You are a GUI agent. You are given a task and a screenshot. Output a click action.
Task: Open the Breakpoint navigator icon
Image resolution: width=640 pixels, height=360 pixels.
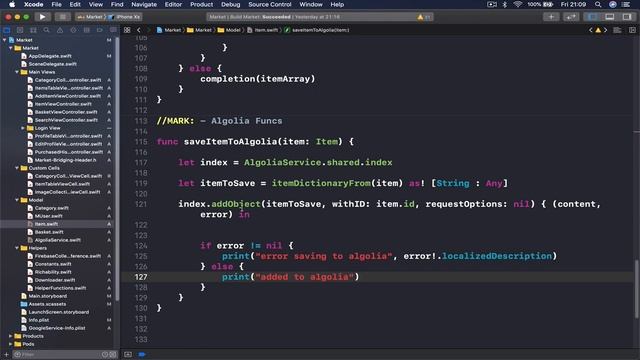tap(100, 30)
